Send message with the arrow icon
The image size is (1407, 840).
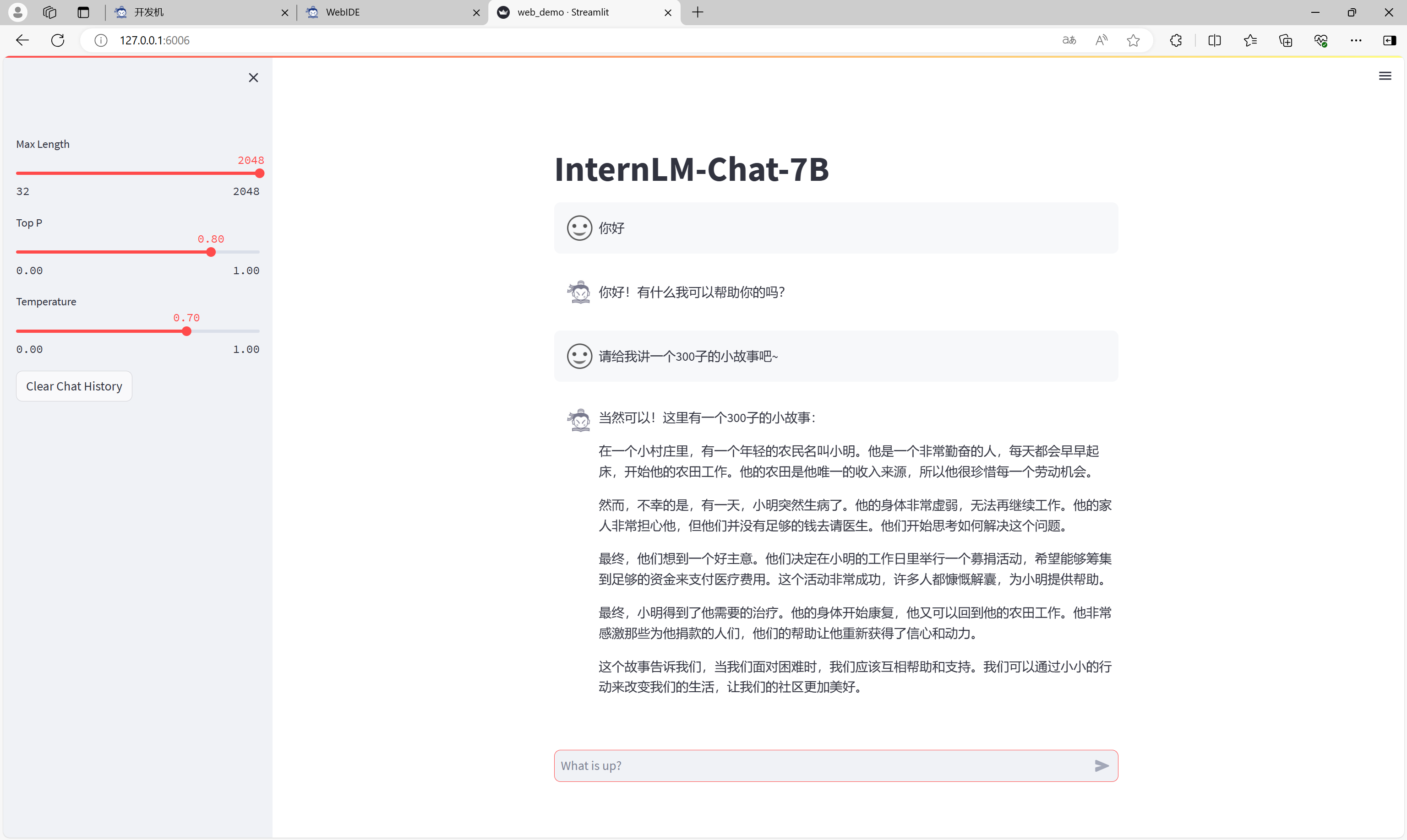[x=1101, y=765]
